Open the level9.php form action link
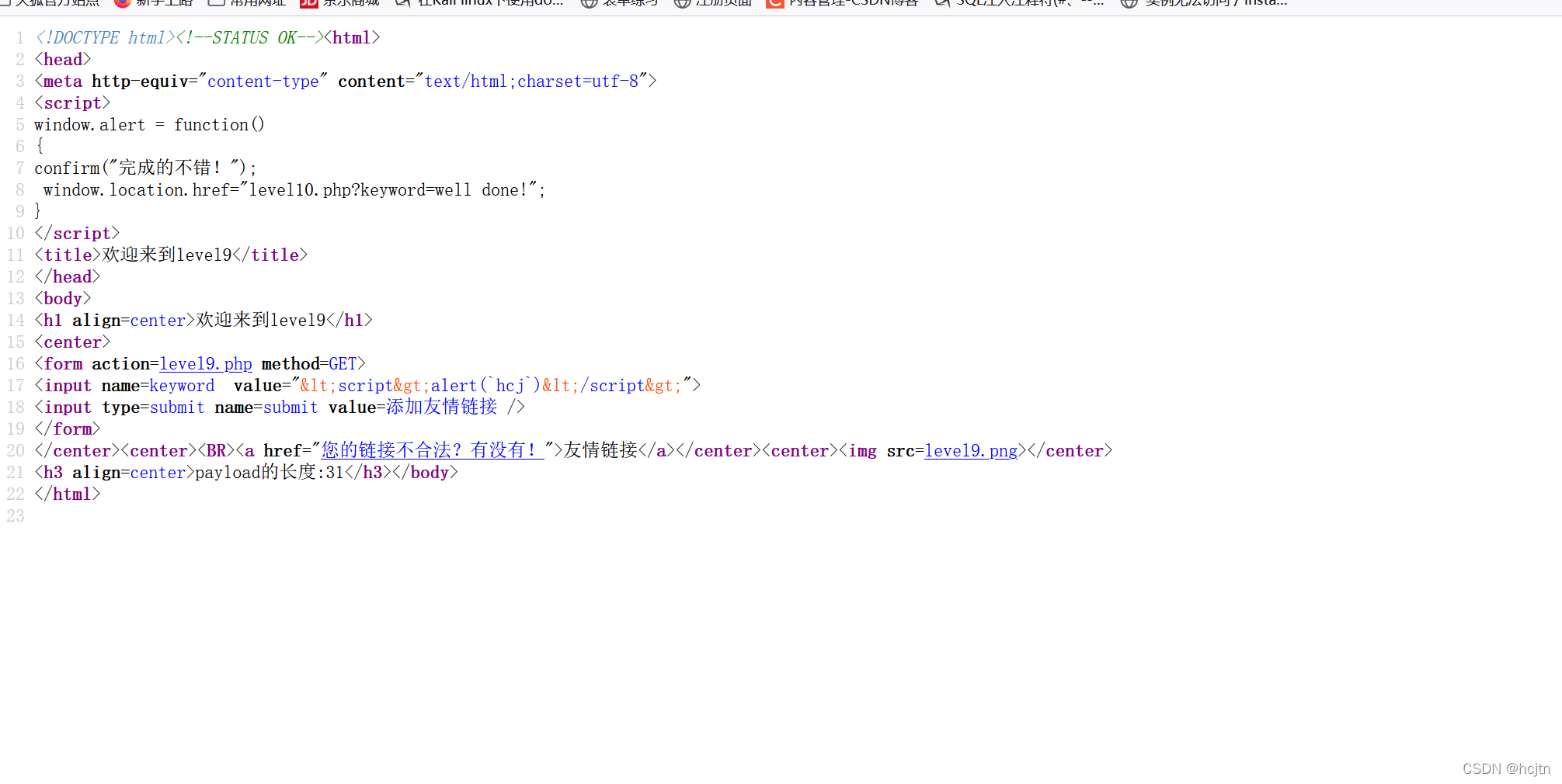 206,363
